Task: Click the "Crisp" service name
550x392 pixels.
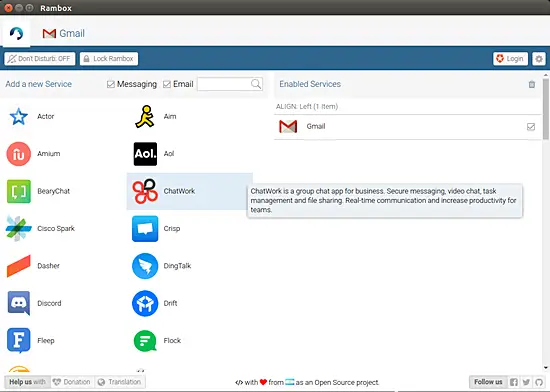Action: point(172,229)
